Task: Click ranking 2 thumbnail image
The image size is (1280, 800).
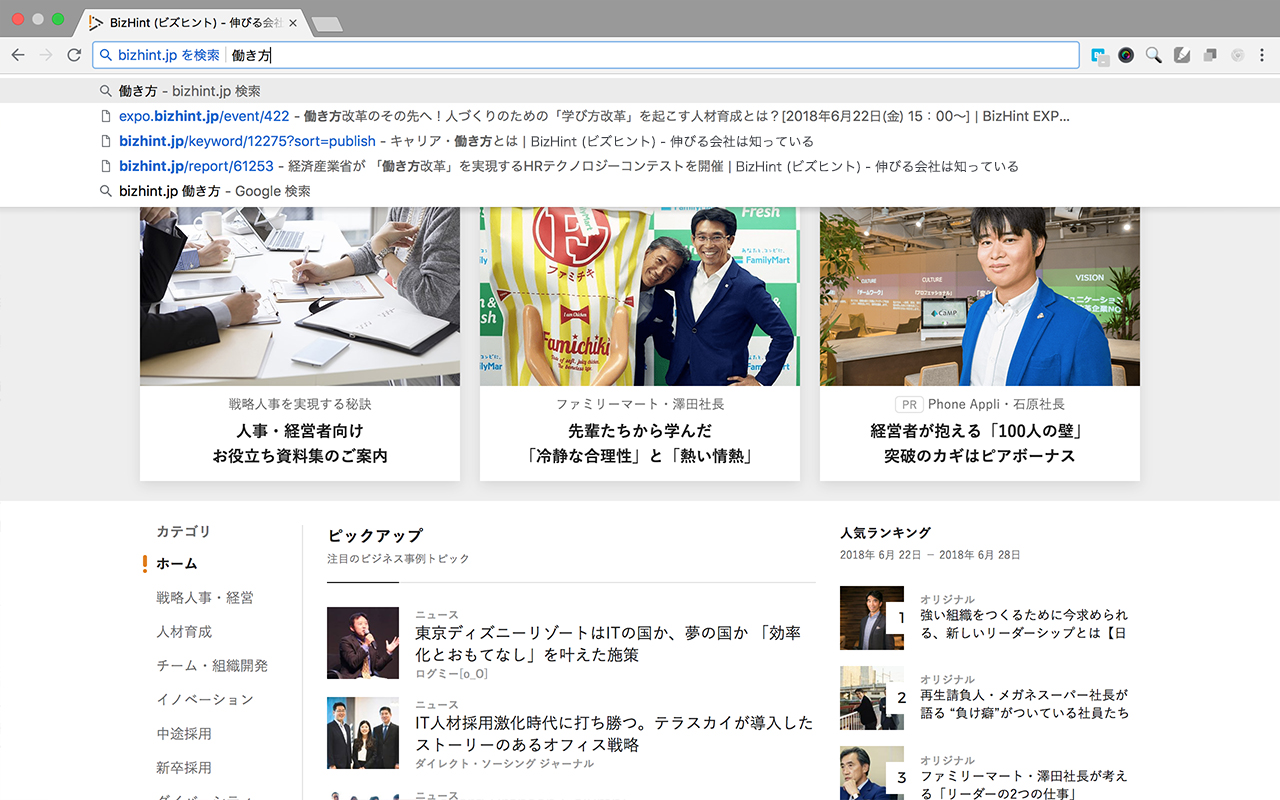Action: tap(872, 698)
